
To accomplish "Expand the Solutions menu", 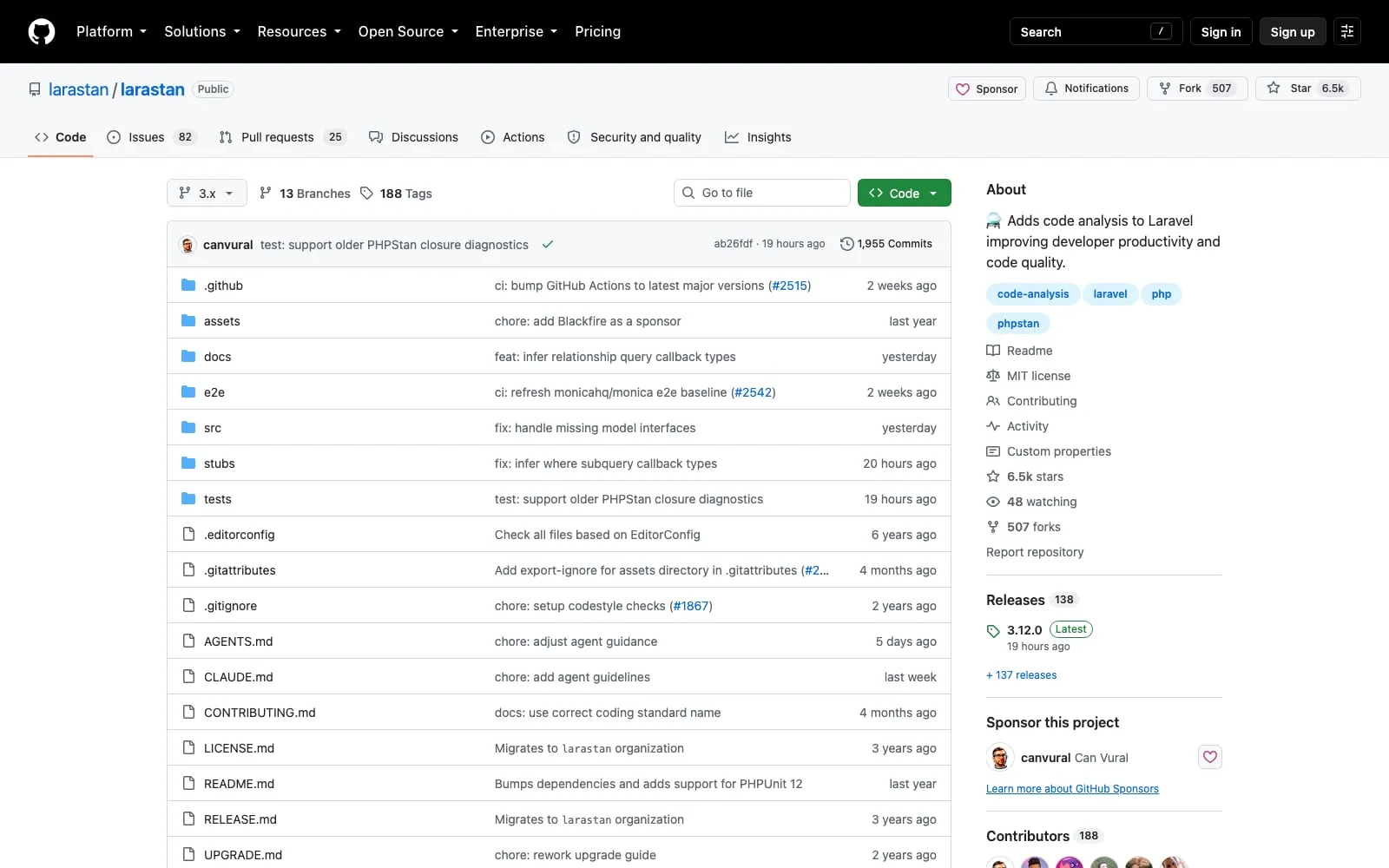I will click(202, 31).
